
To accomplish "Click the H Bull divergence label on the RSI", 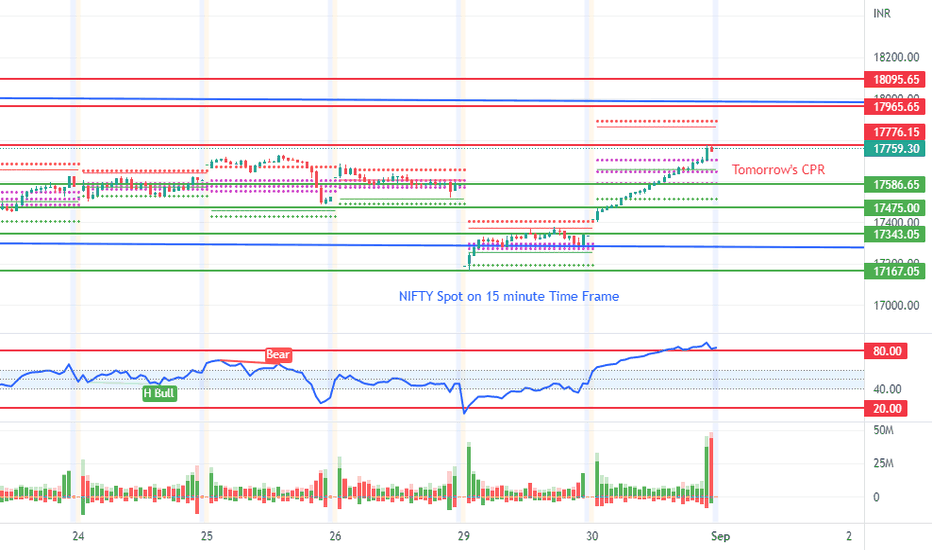I will click(x=159, y=394).
